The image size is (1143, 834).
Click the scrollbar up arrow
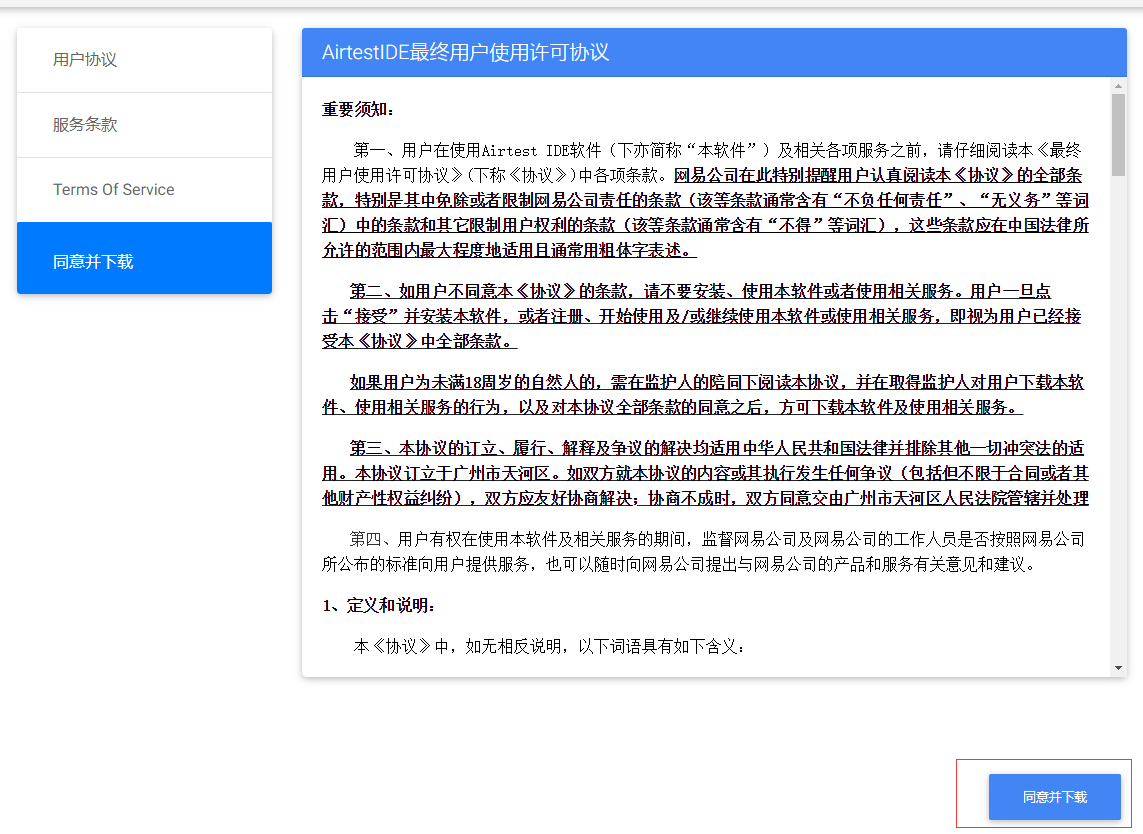[1118, 86]
